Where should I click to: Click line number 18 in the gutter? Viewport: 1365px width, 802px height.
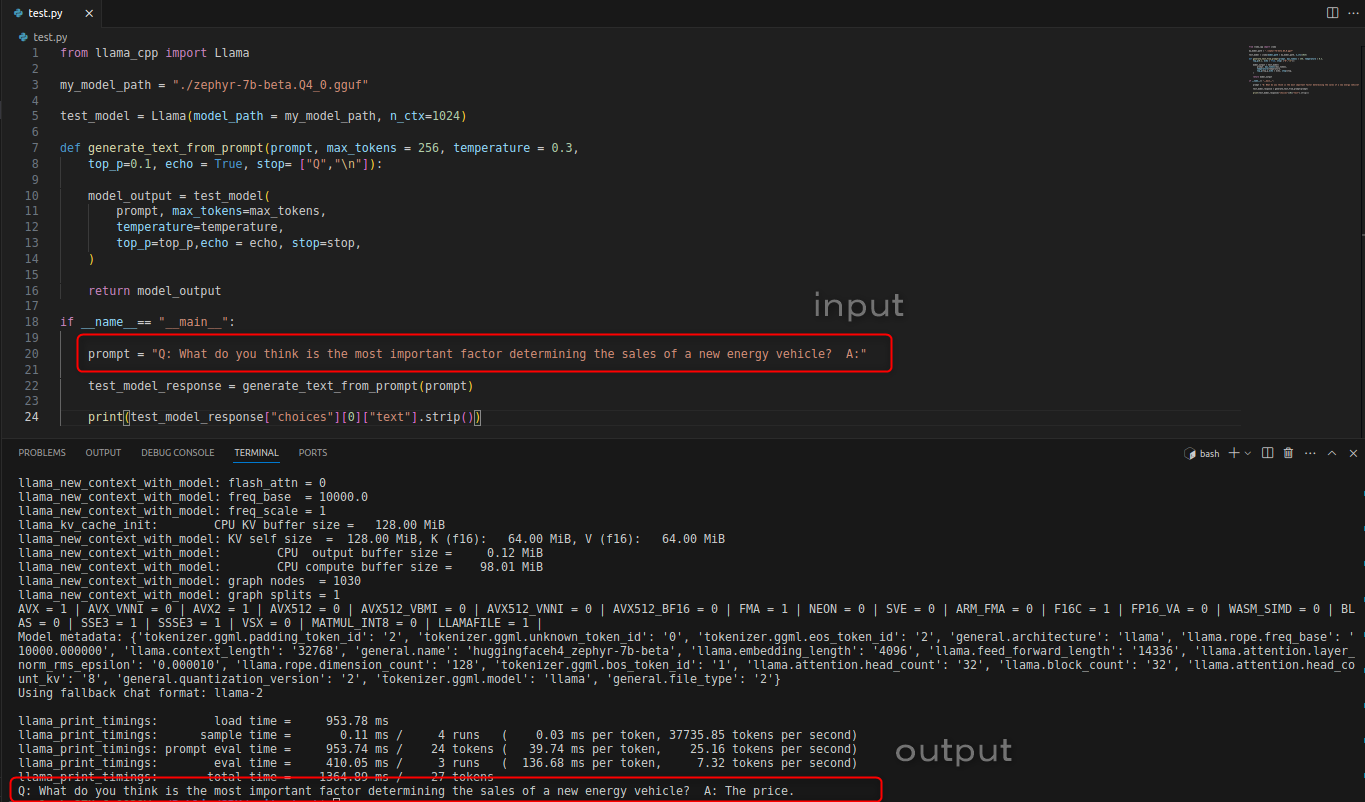tap(33, 322)
